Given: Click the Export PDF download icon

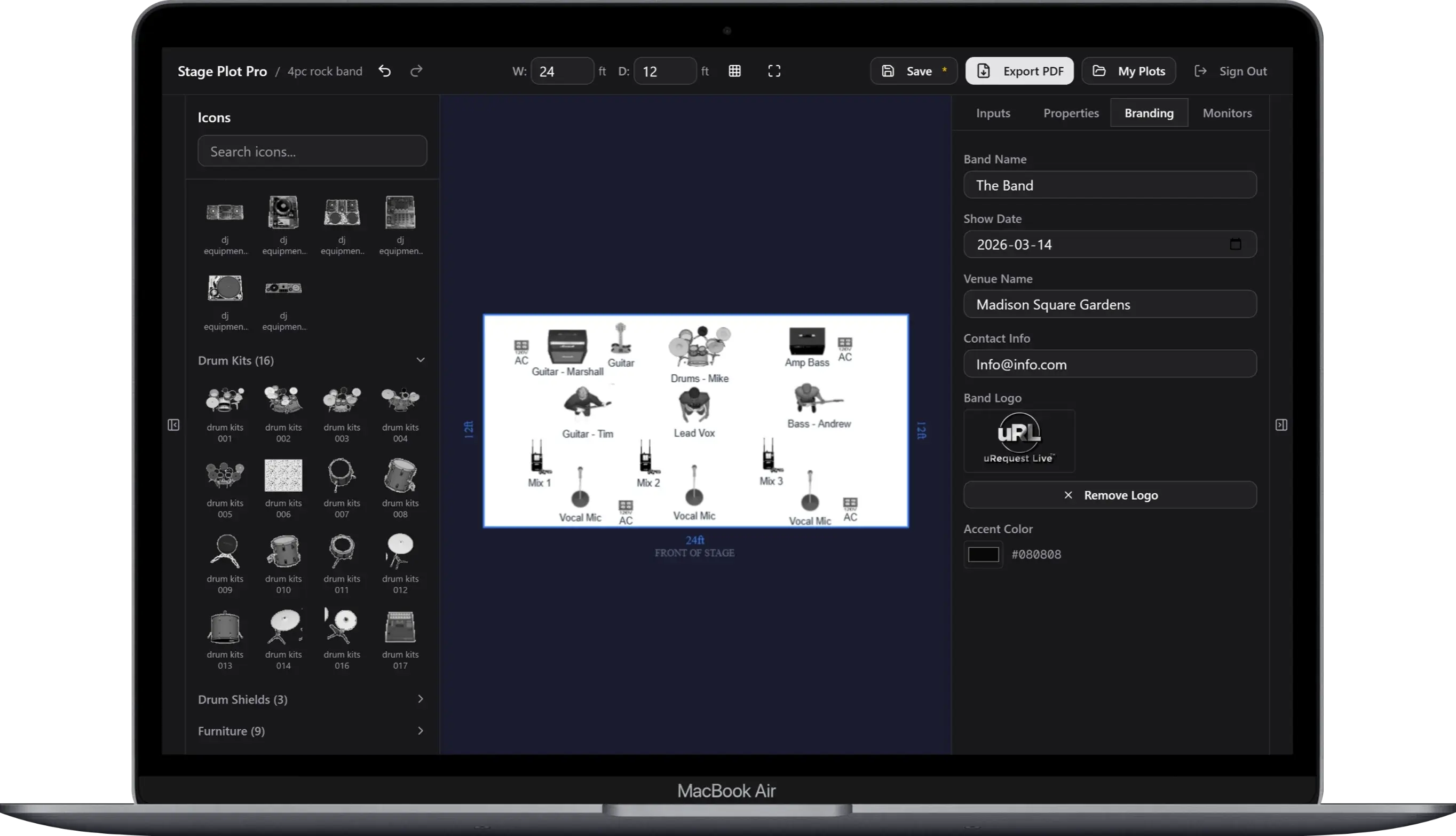Looking at the screenshot, I should pyautogui.click(x=984, y=70).
